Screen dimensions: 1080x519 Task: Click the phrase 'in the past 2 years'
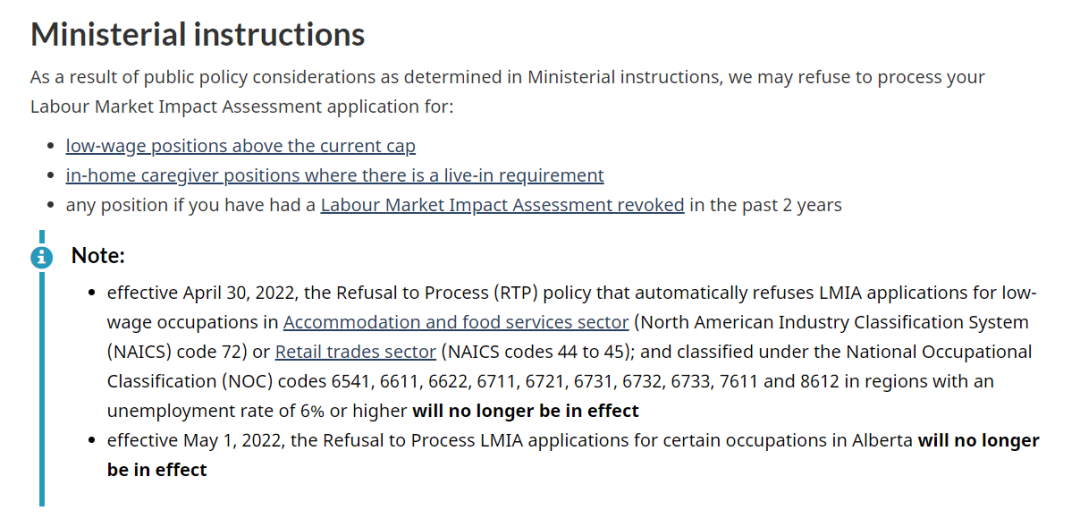point(765,205)
